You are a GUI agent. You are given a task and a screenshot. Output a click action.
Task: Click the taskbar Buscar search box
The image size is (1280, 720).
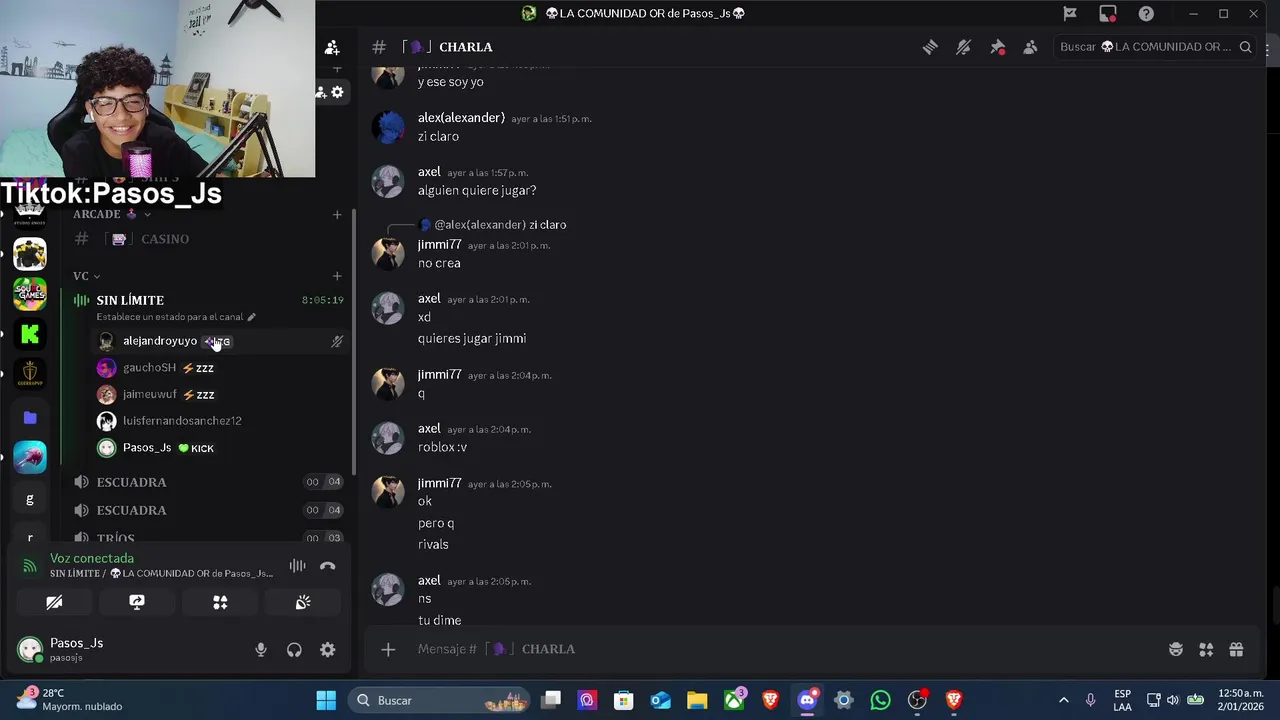tap(440, 700)
